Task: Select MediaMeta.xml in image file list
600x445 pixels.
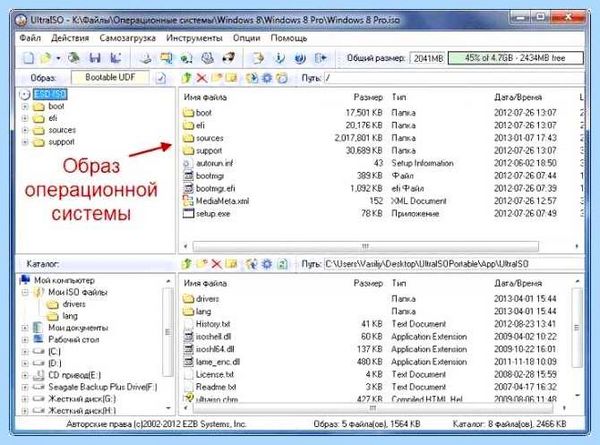Action: point(222,201)
